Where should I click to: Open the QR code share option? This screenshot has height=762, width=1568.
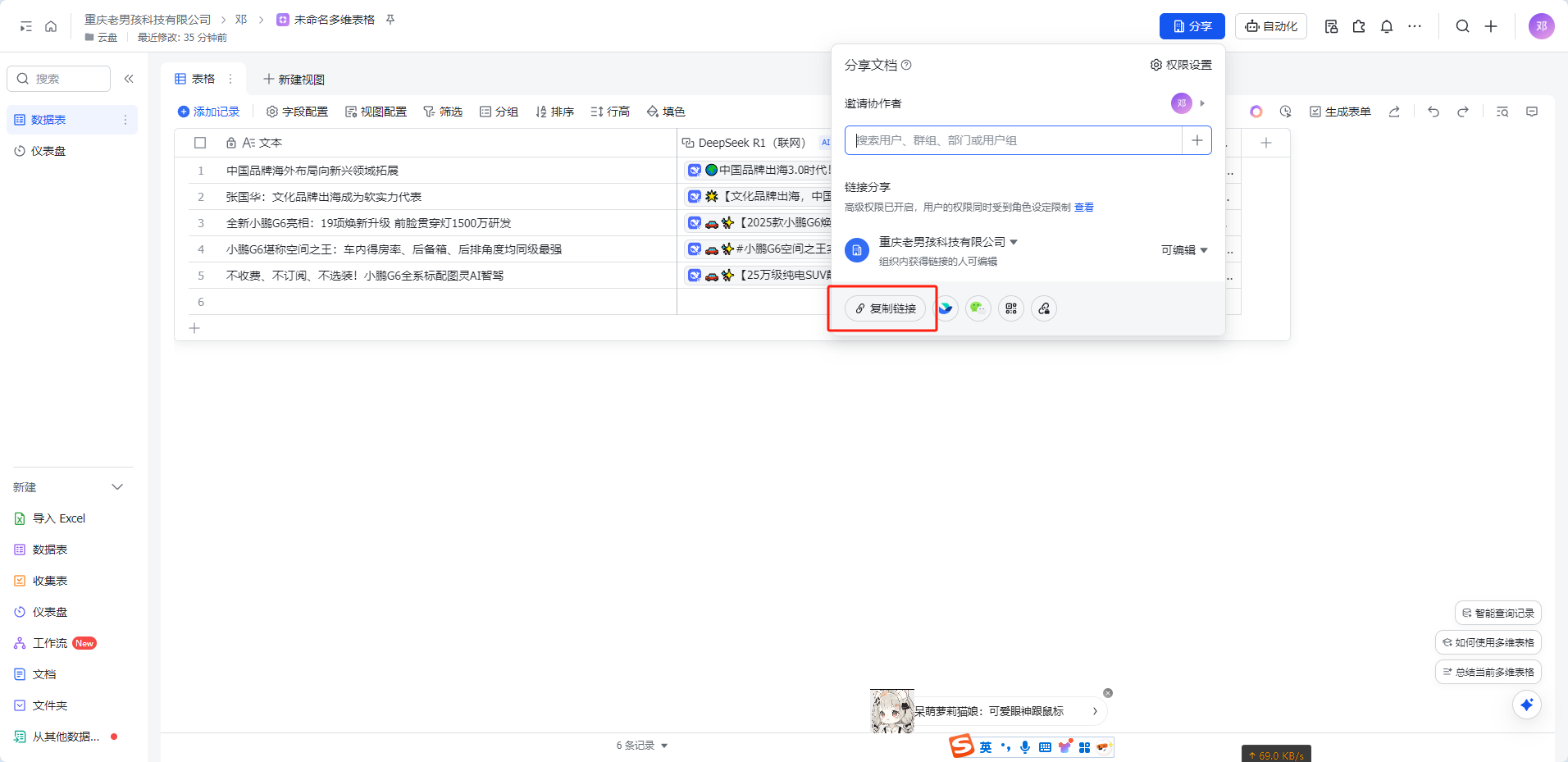point(1010,308)
